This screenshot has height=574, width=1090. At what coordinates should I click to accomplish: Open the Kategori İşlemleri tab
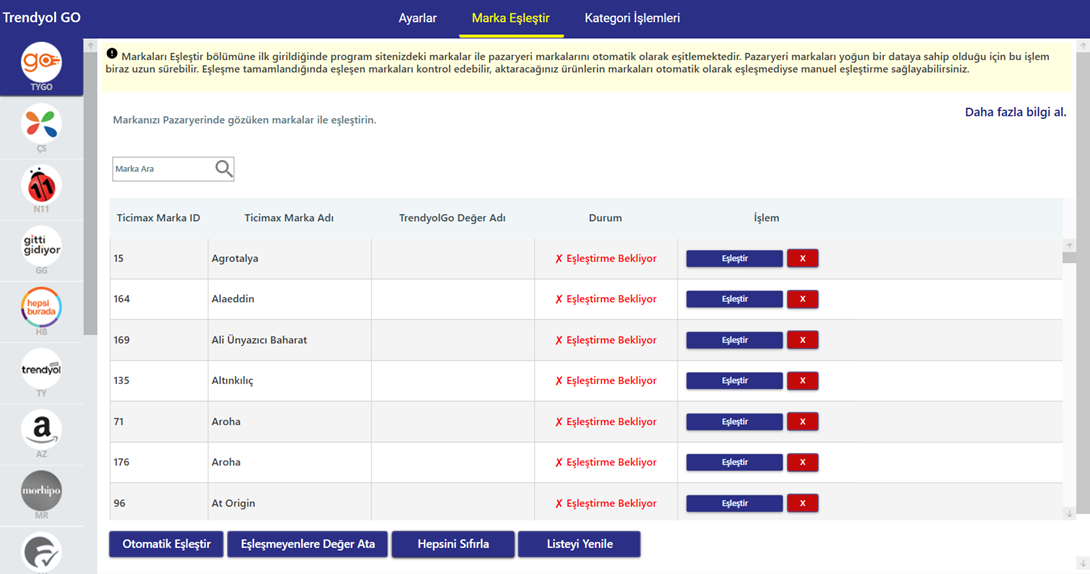632,18
